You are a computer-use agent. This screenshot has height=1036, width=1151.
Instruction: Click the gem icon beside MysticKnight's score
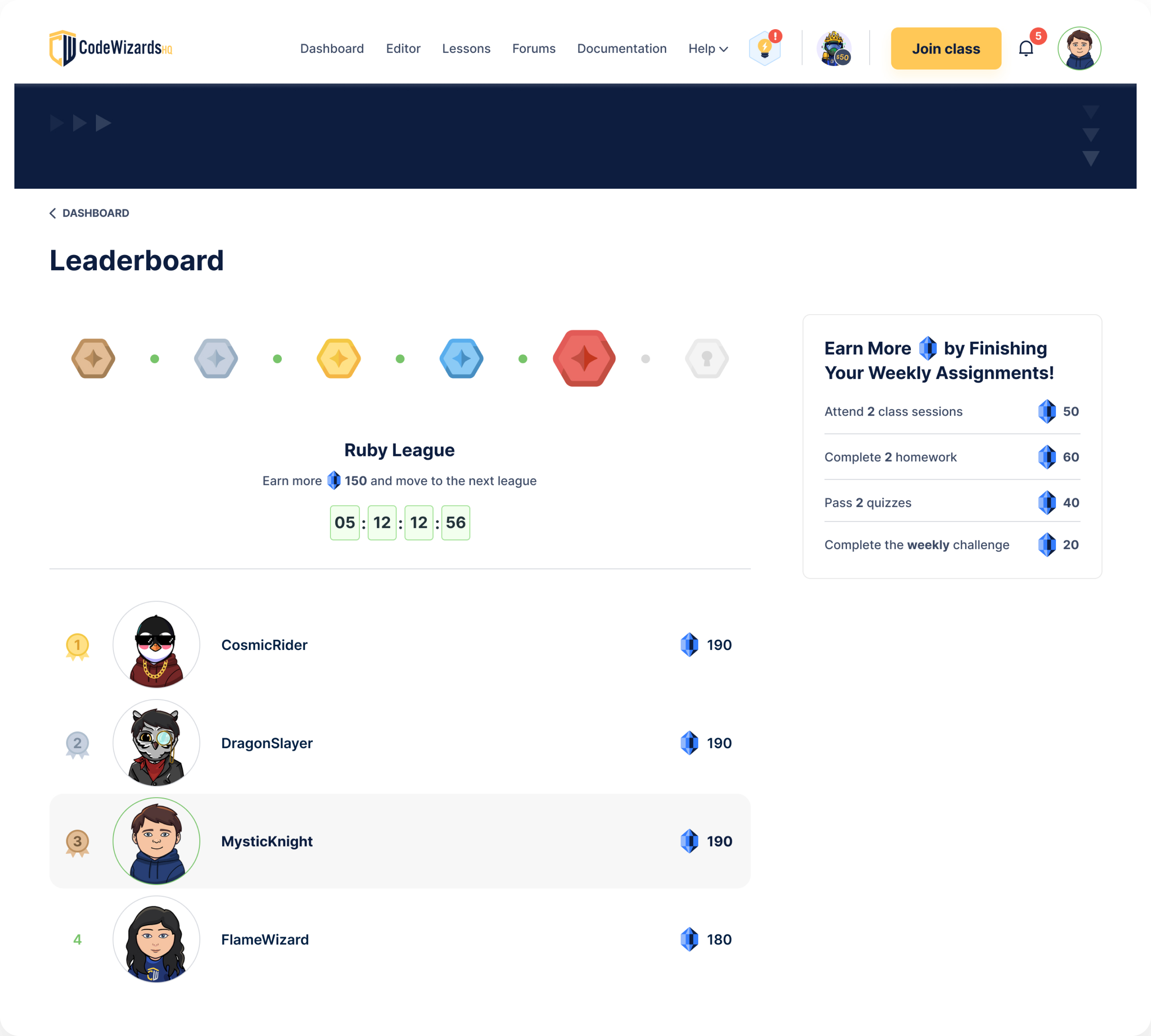point(689,841)
